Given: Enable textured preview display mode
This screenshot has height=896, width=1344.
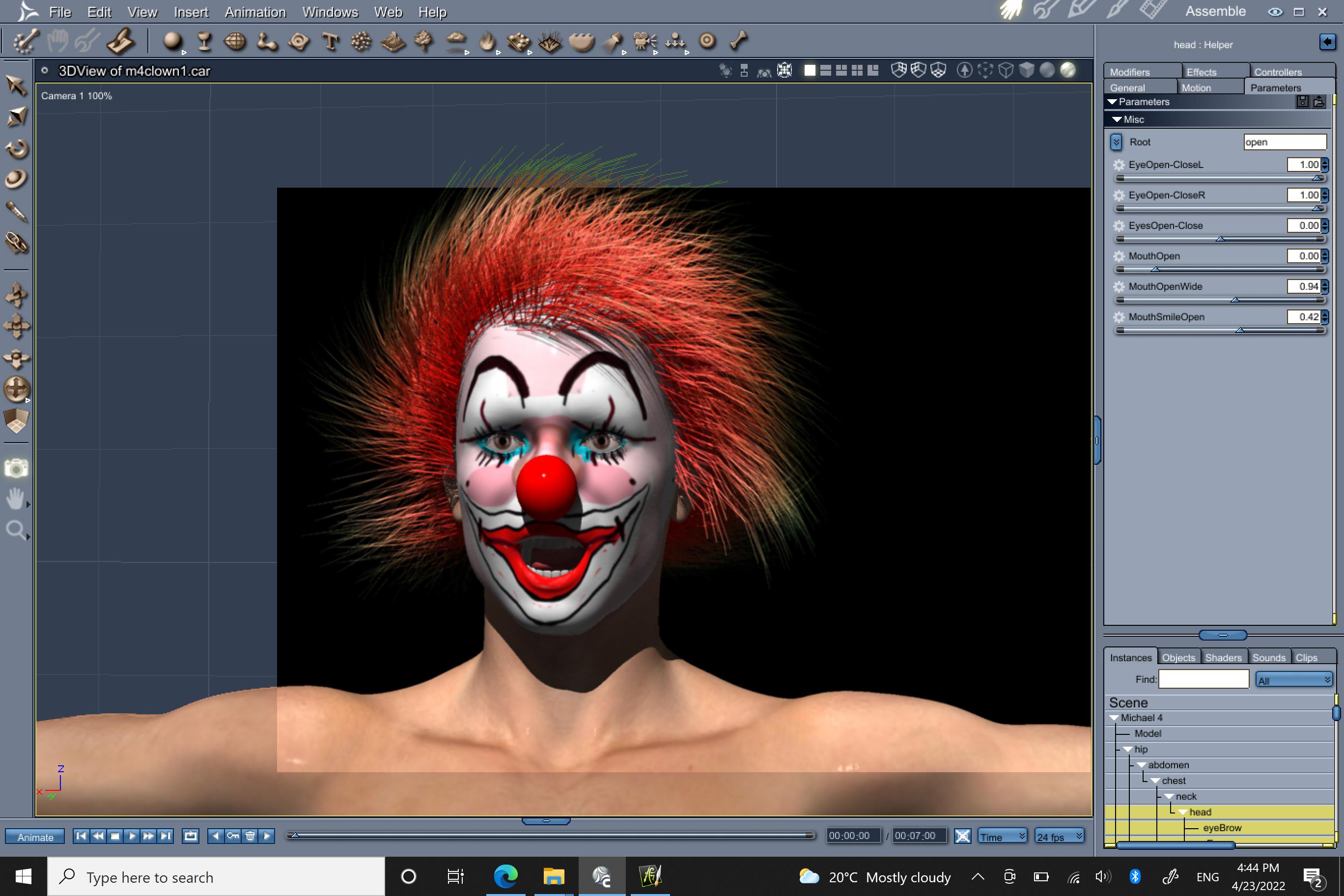Looking at the screenshot, I should (x=1067, y=70).
